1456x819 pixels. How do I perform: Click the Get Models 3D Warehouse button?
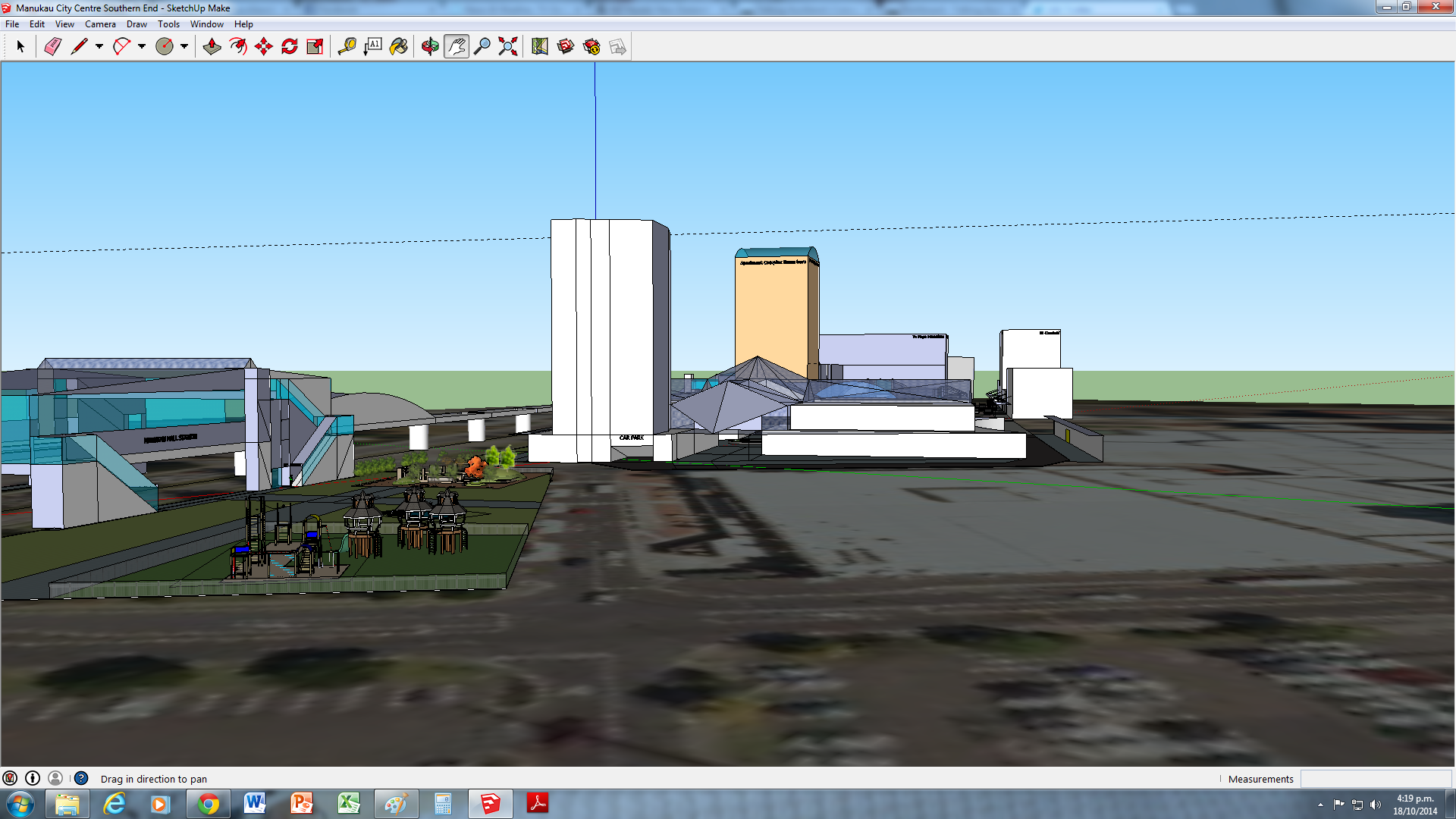pos(566,47)
